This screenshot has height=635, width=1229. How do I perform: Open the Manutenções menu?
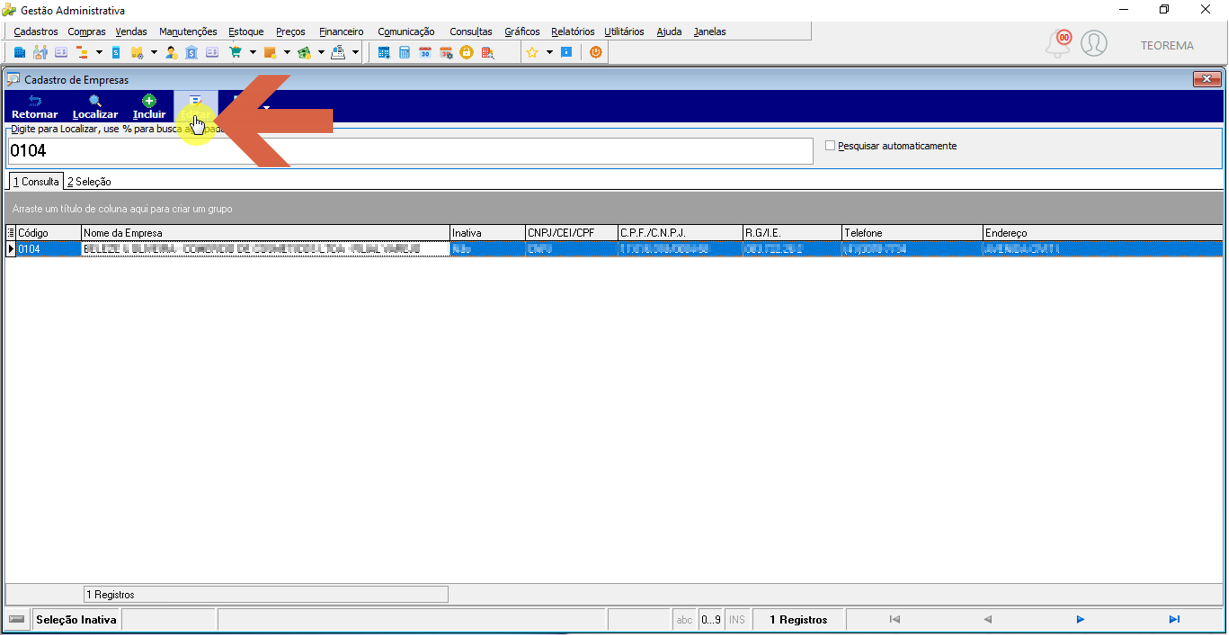click(x=188, y=32)
